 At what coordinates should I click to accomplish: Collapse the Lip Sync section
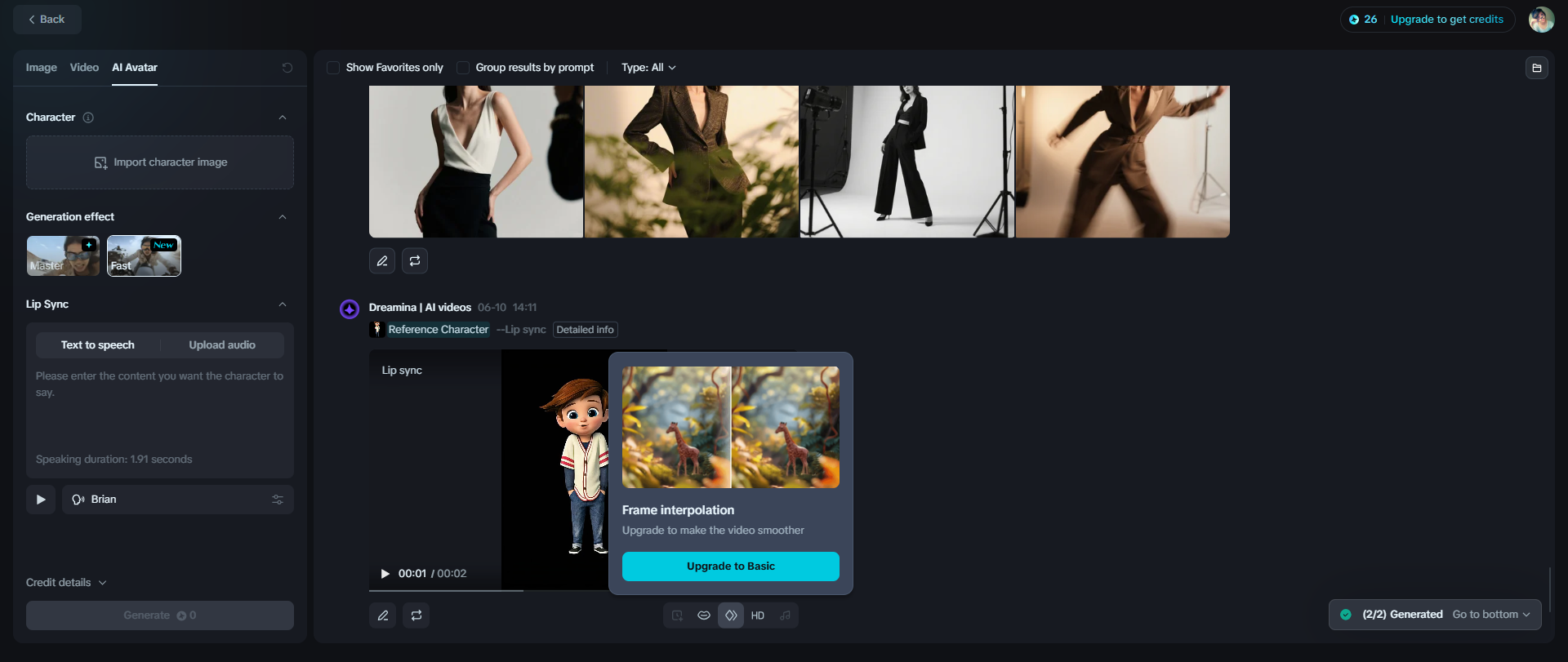pyautogui.click(x=283, y=304)
